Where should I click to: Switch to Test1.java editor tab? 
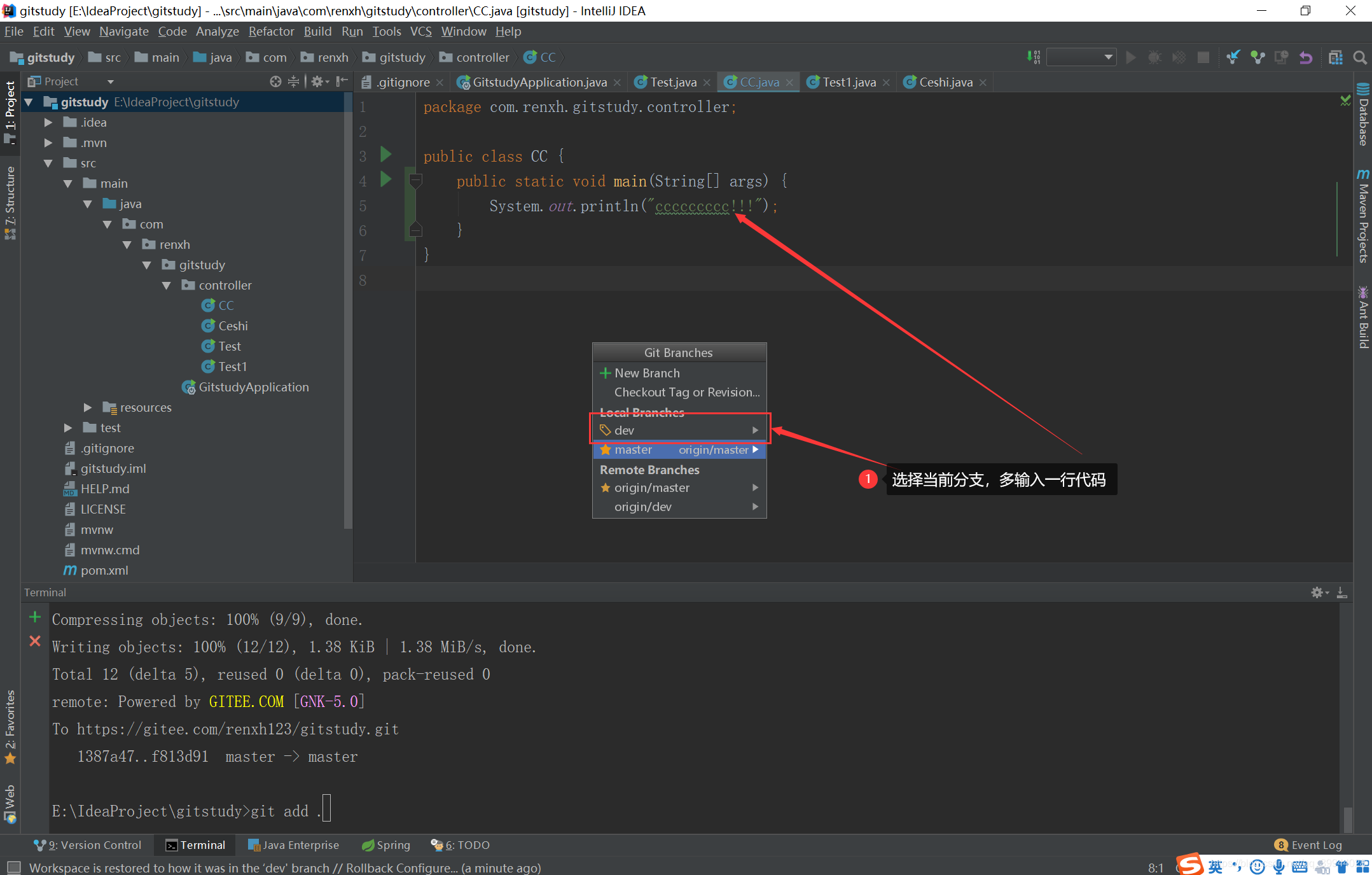849,82
